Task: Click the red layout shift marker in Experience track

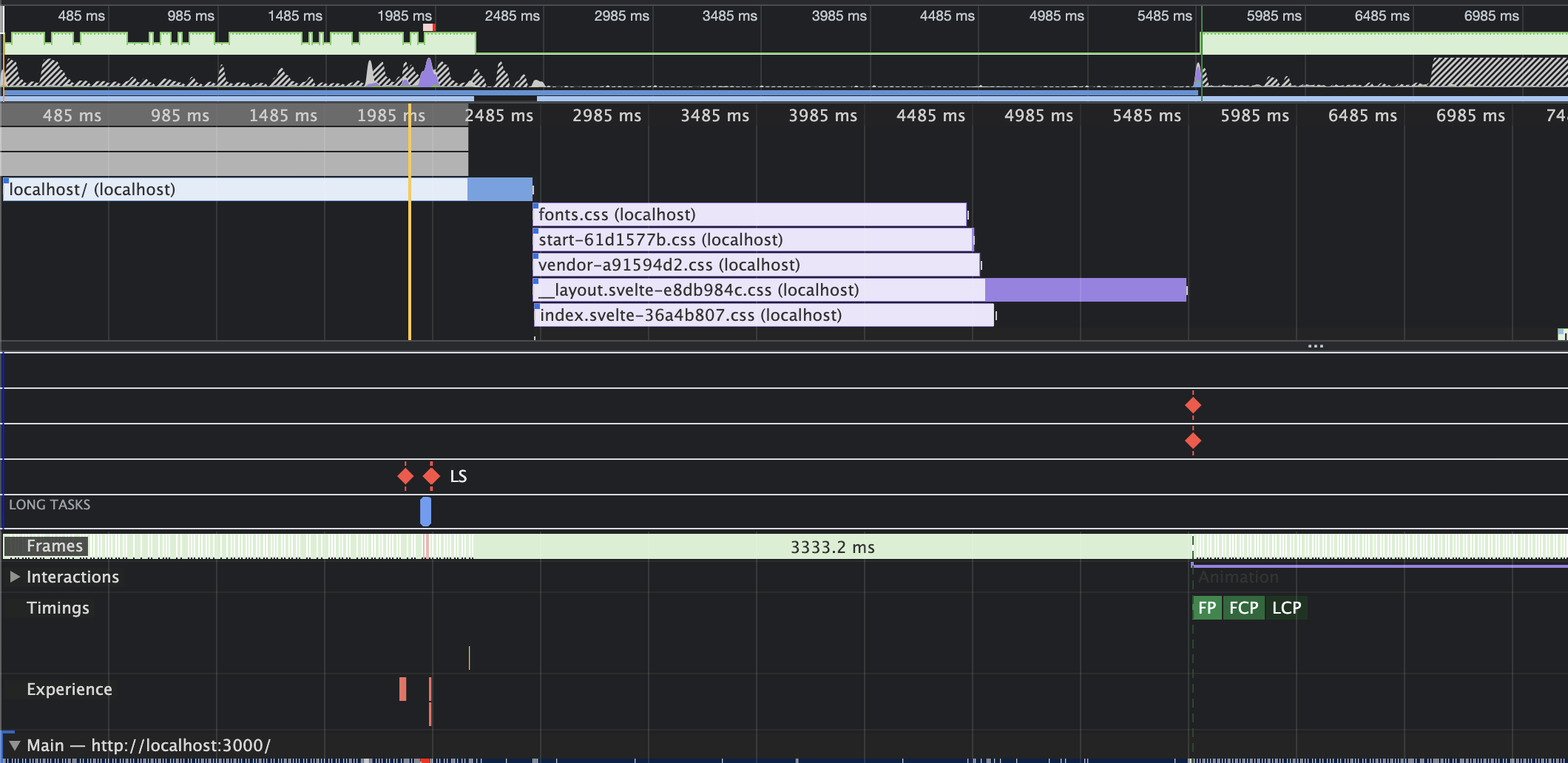Action: 402,689
